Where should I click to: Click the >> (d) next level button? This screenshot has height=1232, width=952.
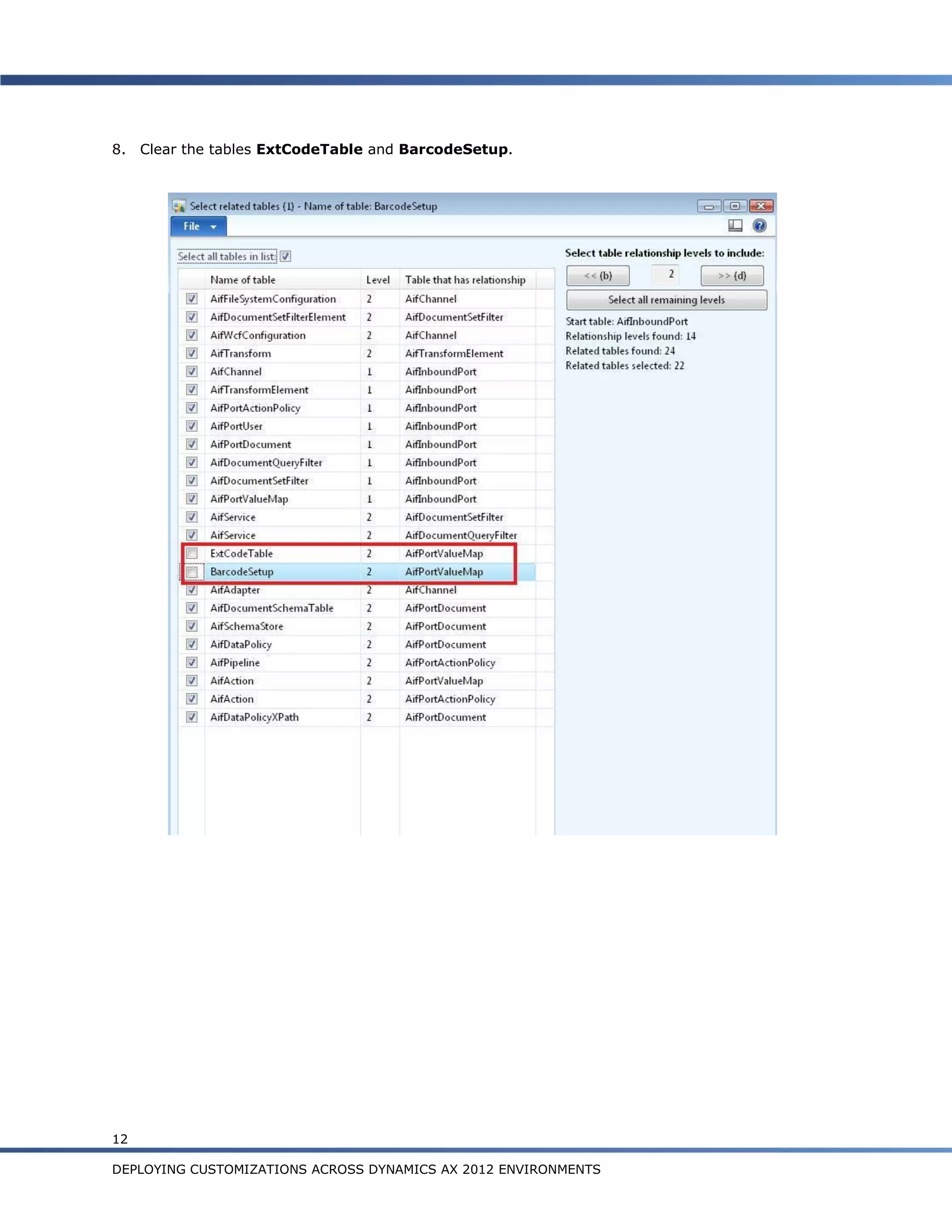[x=732, y=276]
